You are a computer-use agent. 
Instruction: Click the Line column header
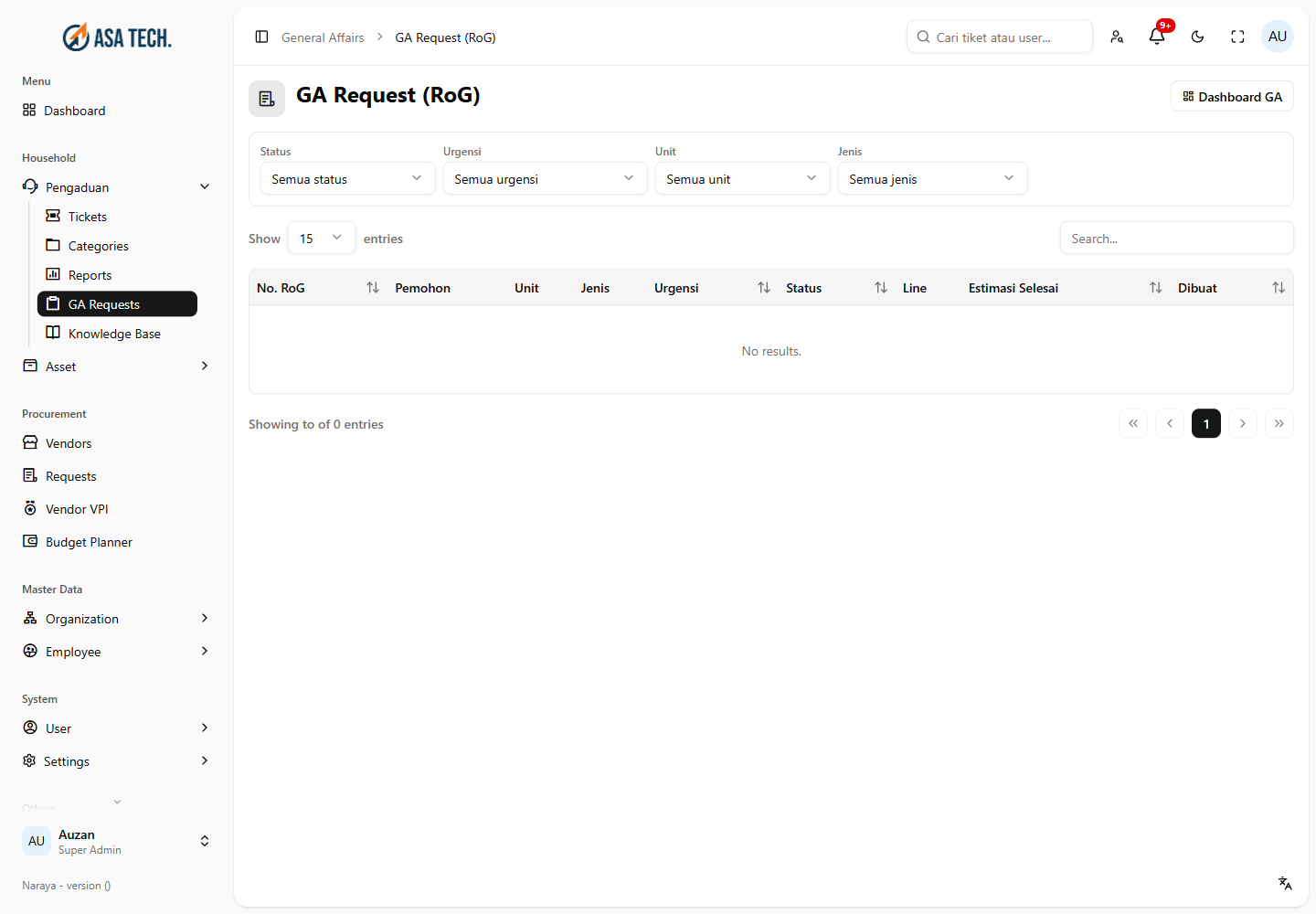pyautogui.click(x=915, y=288)
